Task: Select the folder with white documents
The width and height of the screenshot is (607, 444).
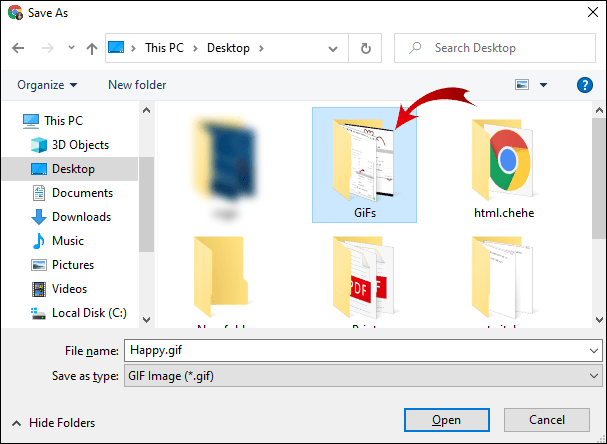Action: coord(502,276)
